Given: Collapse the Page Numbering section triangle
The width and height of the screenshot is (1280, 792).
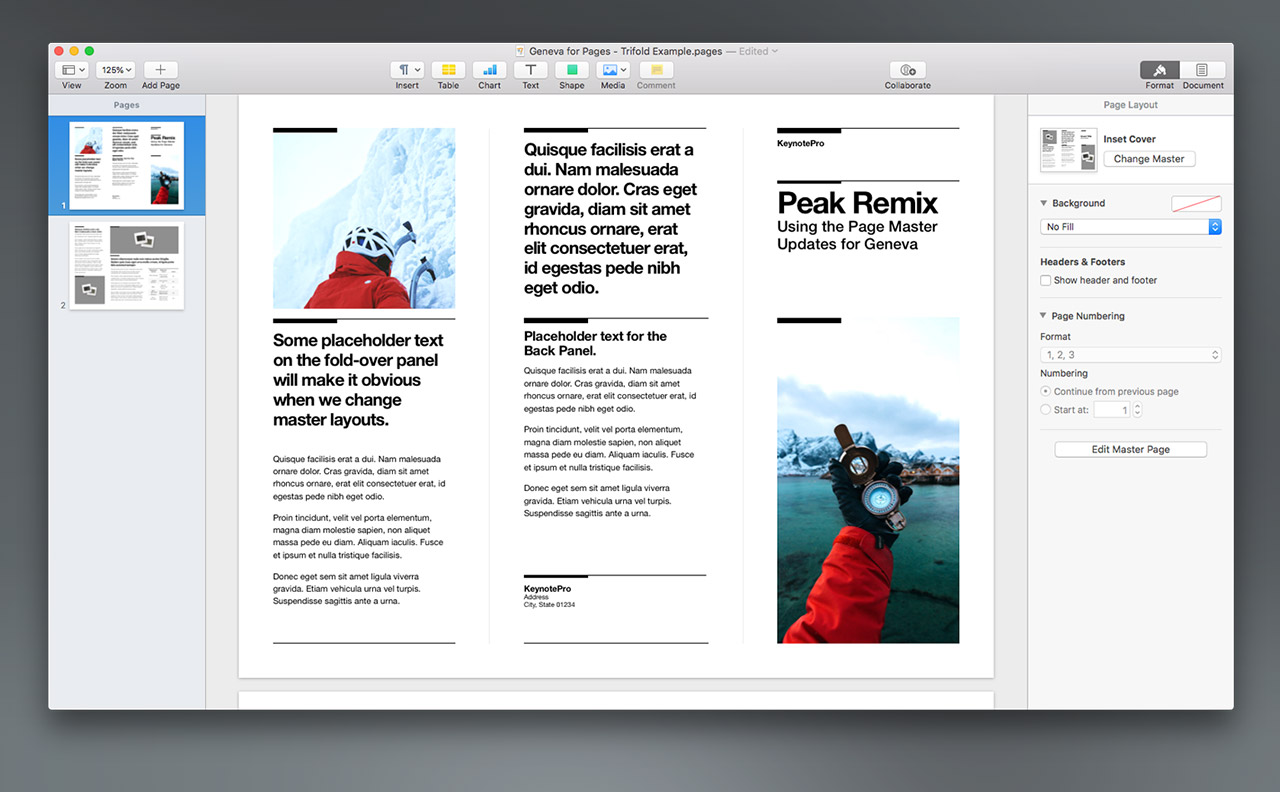Looking at the screenshot, I should pyautogui.click(x=1044, y=316).
